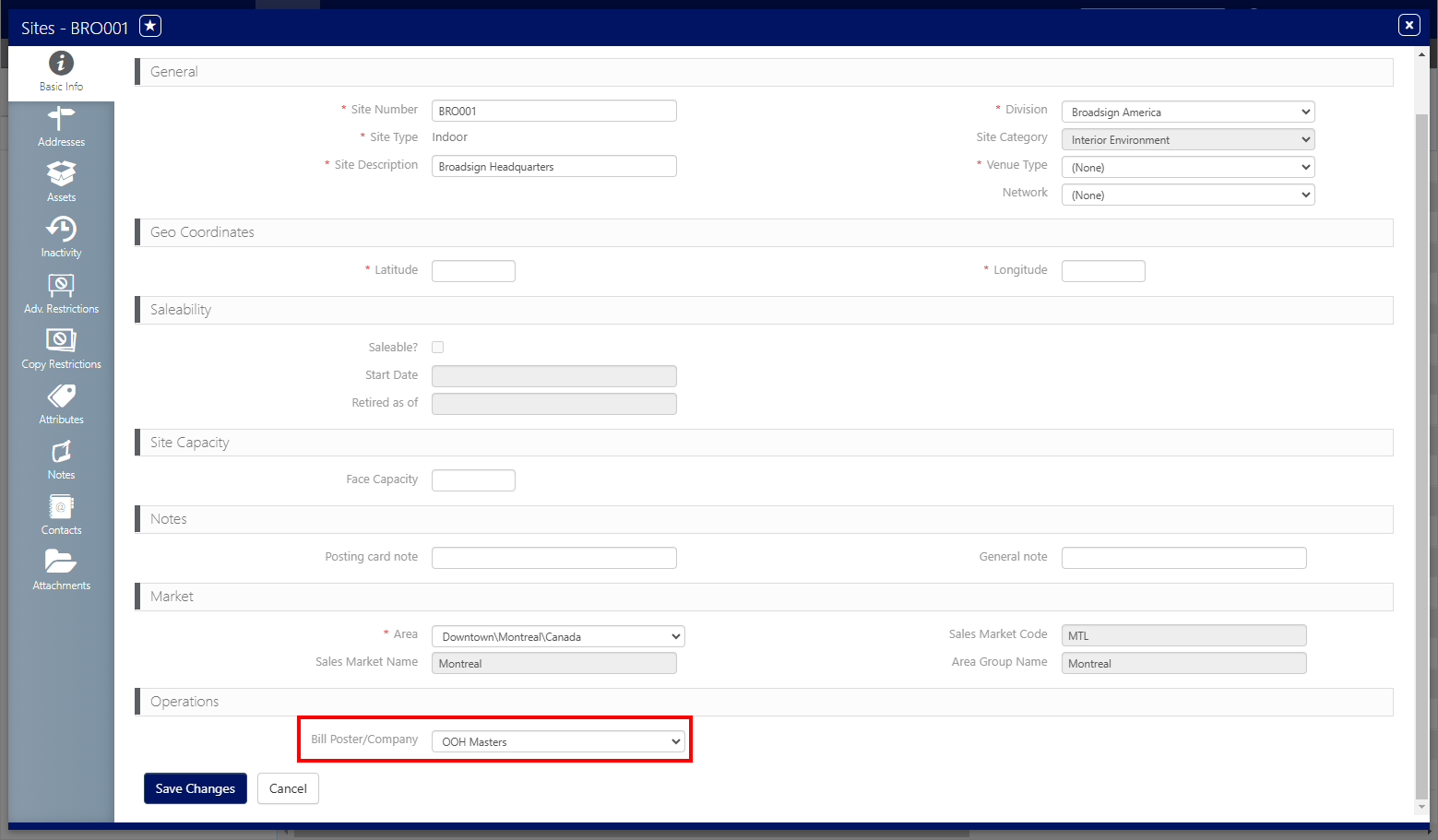This screenshot has width=1438, height=840.
Task: Open Adv. Restrictions icon in sidebar
Action: click(x=61, y=284)
